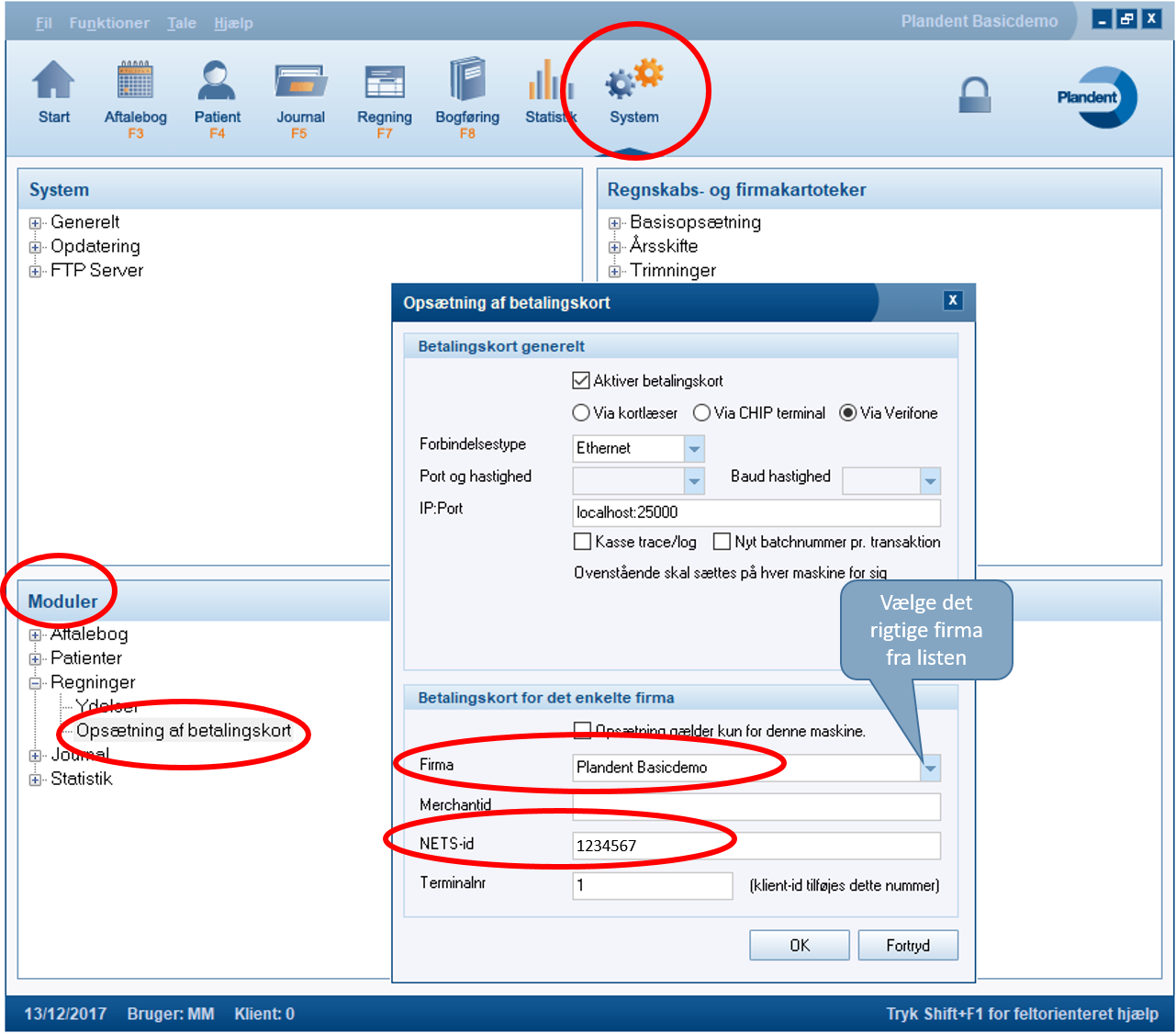This screenshot has height=1033, width=1176.
Task: Open the Hjælp menu
Action: coord(233,23)
